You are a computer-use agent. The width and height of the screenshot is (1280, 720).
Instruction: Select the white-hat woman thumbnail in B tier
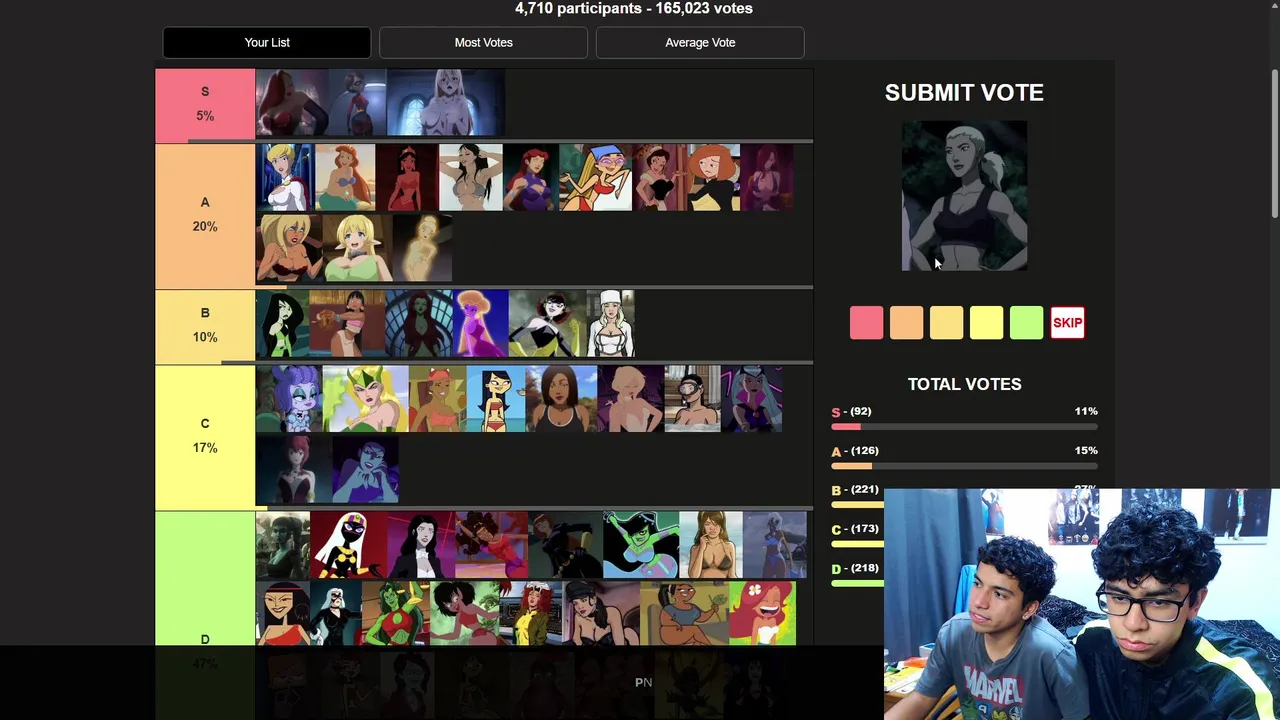pos(610,324)
